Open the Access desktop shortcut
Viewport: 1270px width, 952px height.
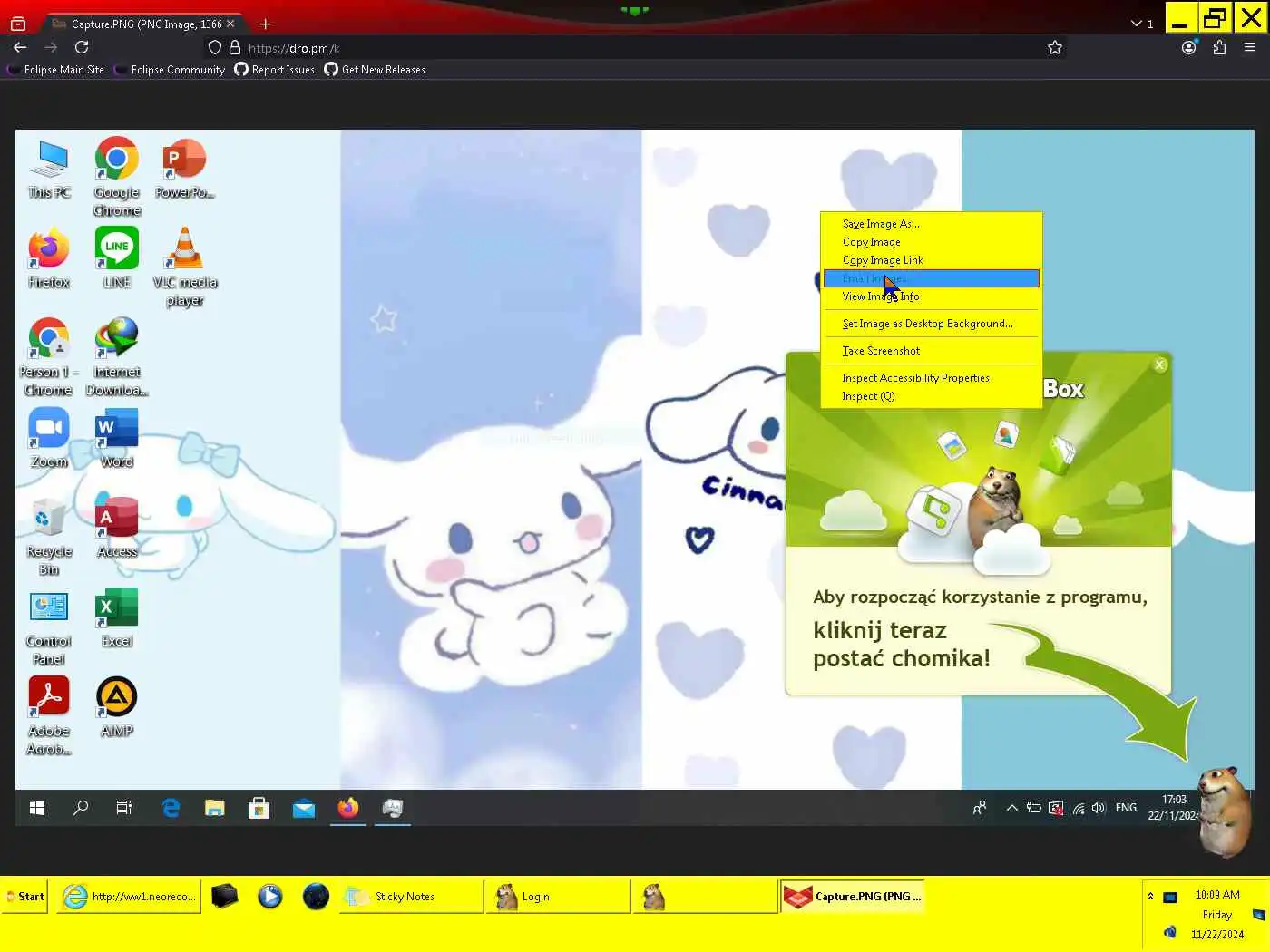click(x=117, y=528)
